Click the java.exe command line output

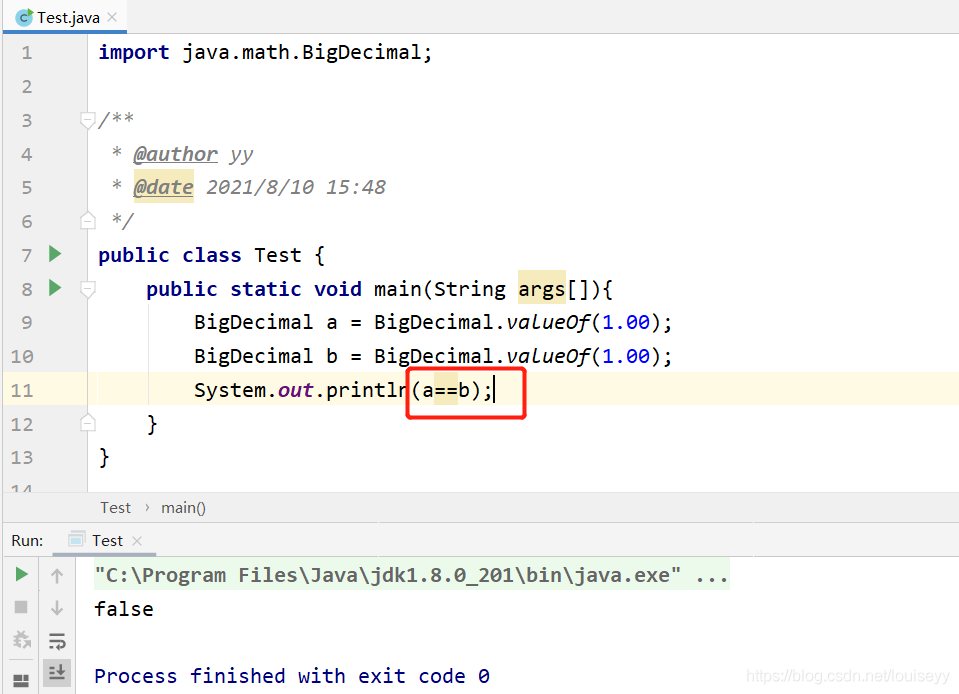click(411, 575)
